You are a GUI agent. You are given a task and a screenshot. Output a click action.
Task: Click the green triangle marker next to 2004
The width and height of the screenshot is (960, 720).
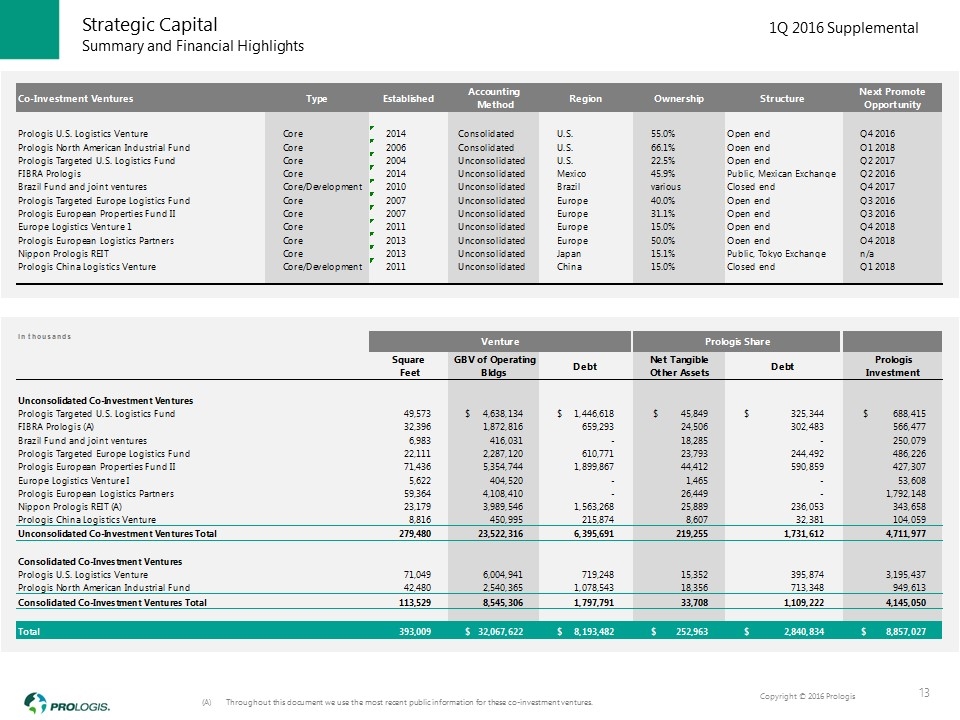pyautogui.click(x=372, y=156)
